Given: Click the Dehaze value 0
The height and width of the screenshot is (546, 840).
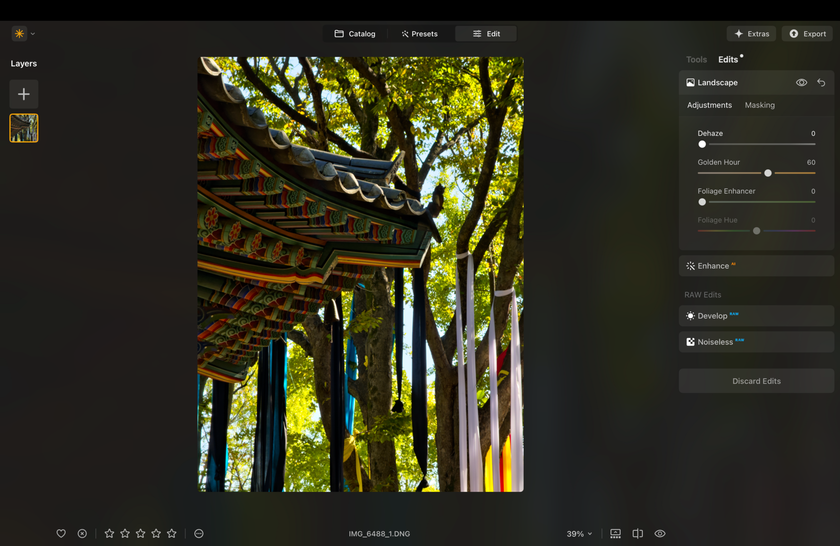Looking at the screenshot, I should tap(813, 133).
